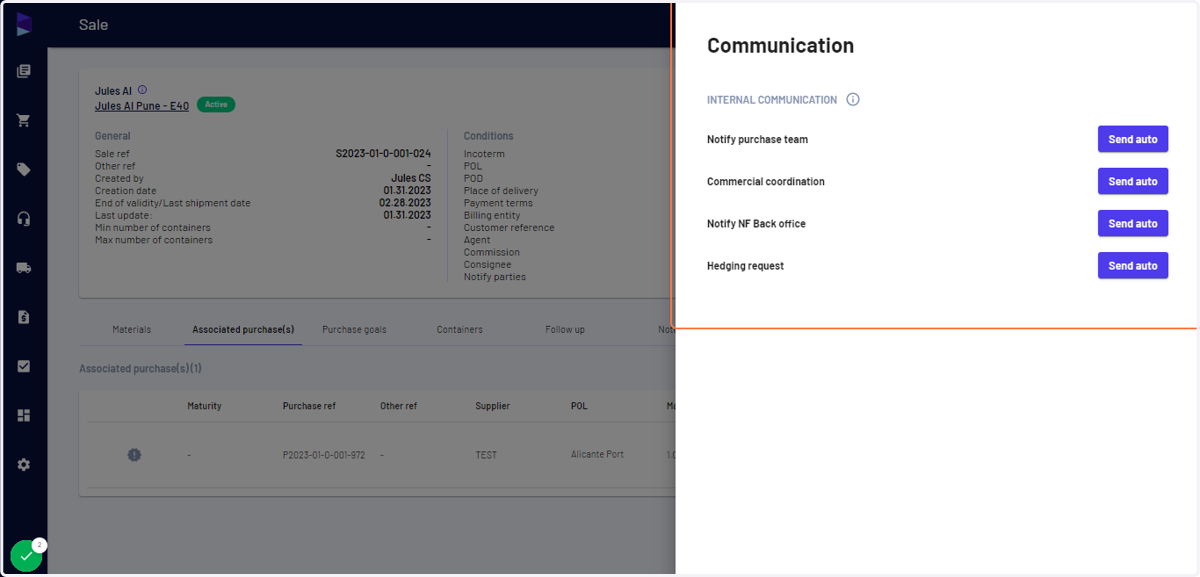Click the Incoterm condition label
This screenshot has height=577, width=1200.
pyautogui.click(x=484, y=154)
